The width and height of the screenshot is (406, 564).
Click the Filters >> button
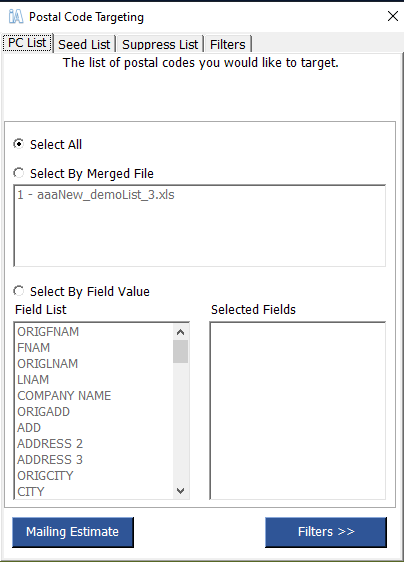click(326, 532)
